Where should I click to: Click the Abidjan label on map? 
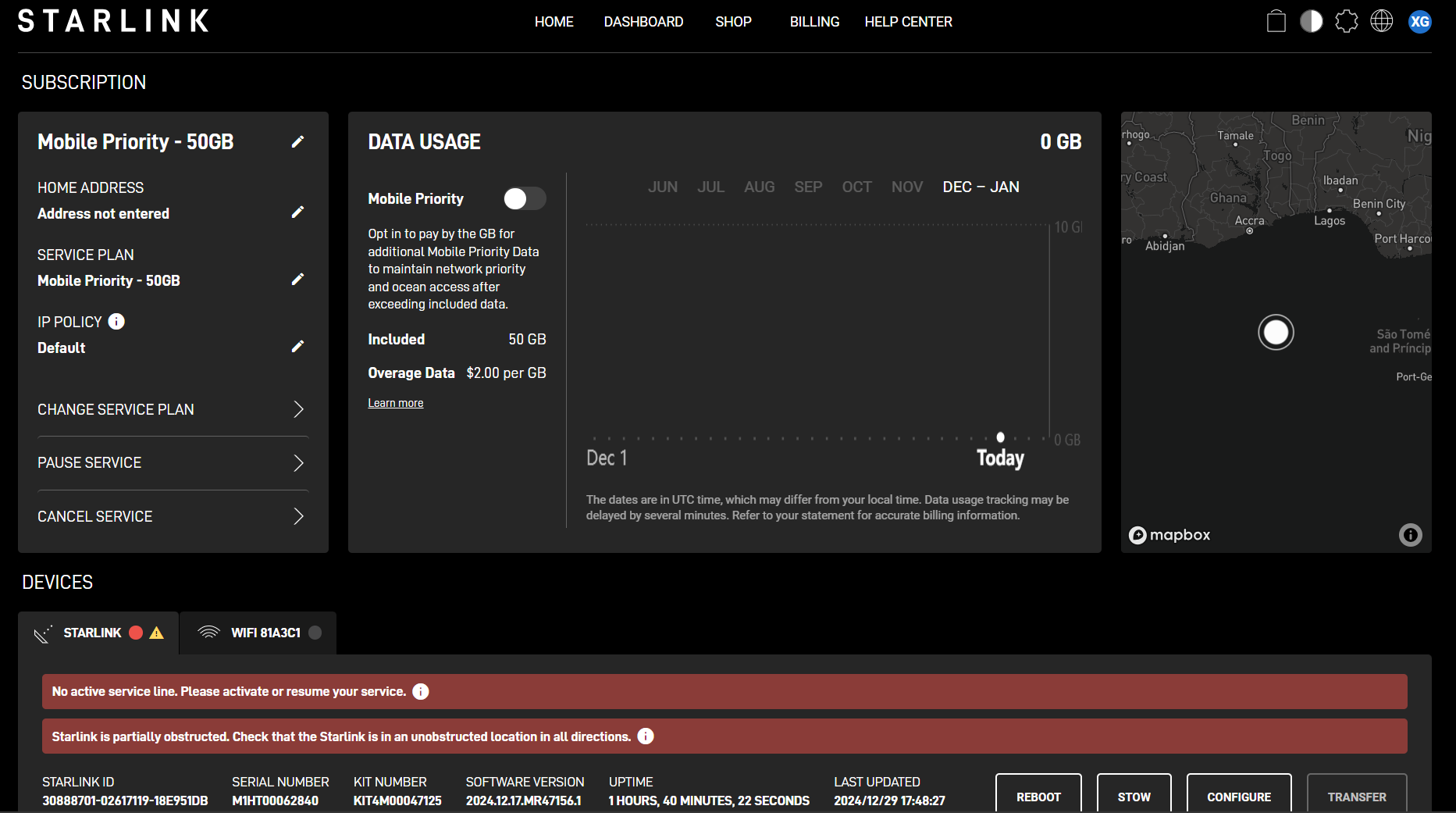1165,246
